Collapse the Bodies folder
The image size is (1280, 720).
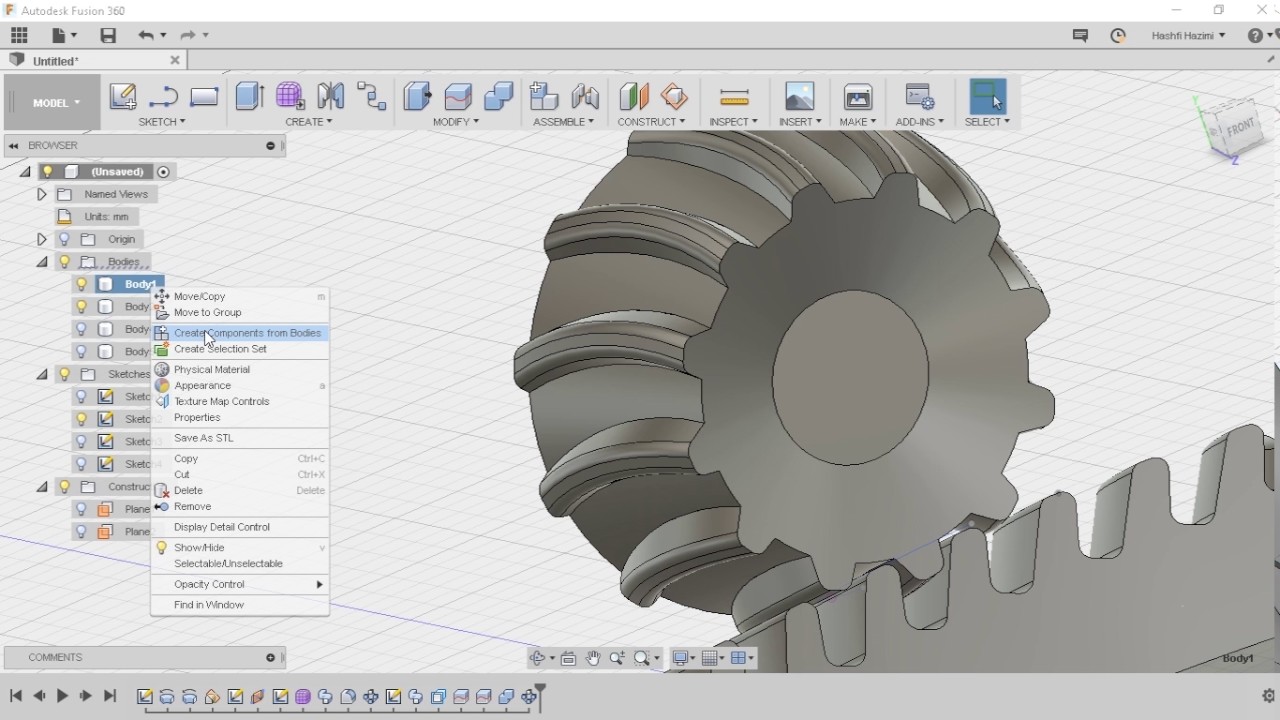42,262
